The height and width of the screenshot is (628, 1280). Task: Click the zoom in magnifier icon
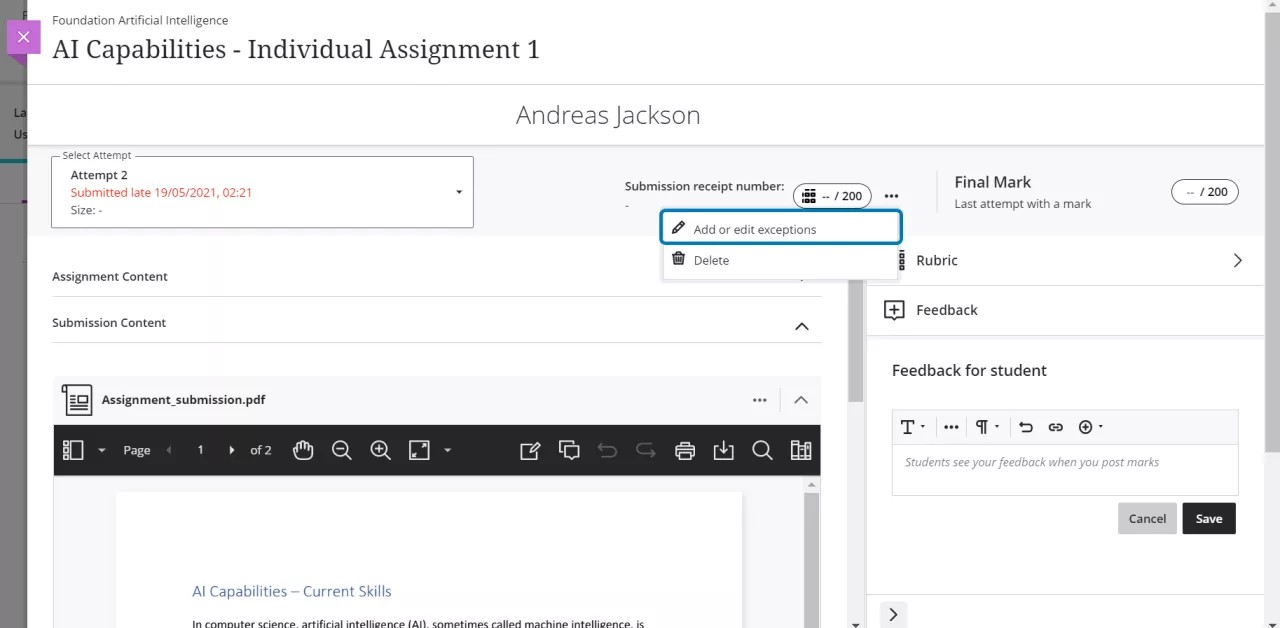[380, 450]
